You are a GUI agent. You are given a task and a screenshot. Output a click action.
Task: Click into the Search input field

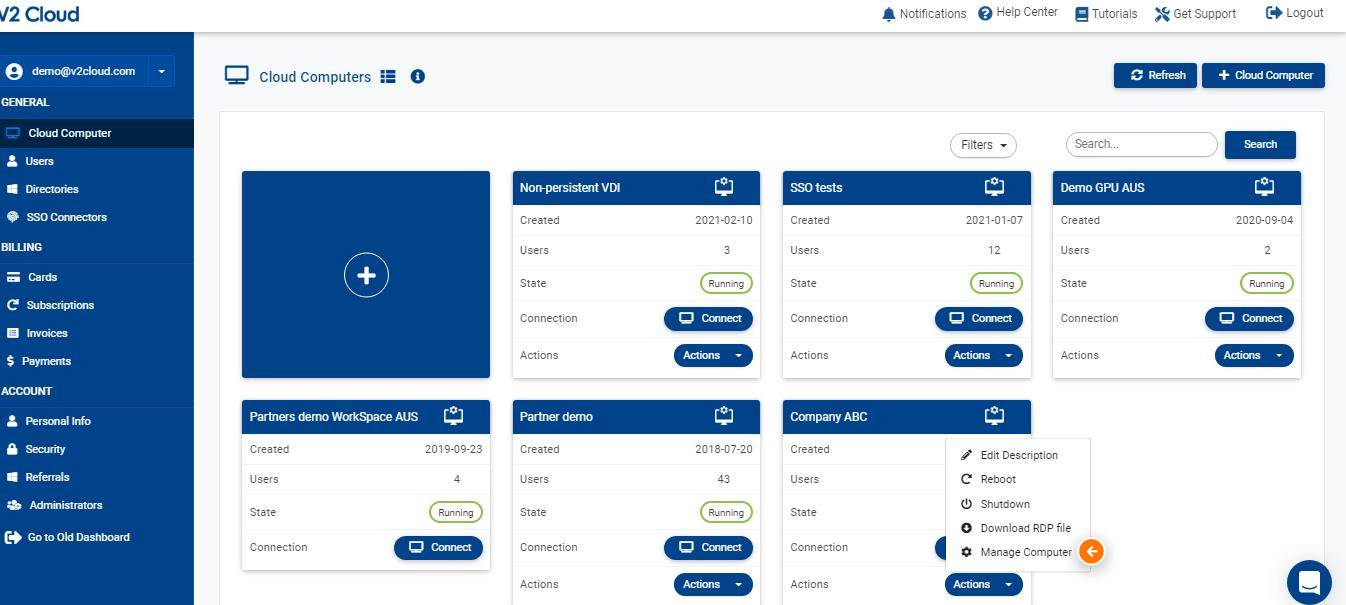[x=1141, y=144]
